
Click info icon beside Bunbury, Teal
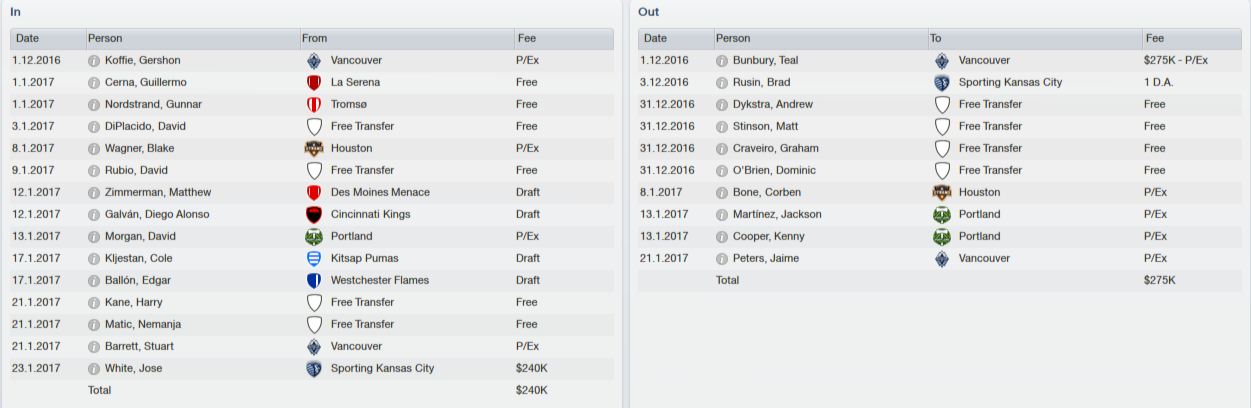722,61
